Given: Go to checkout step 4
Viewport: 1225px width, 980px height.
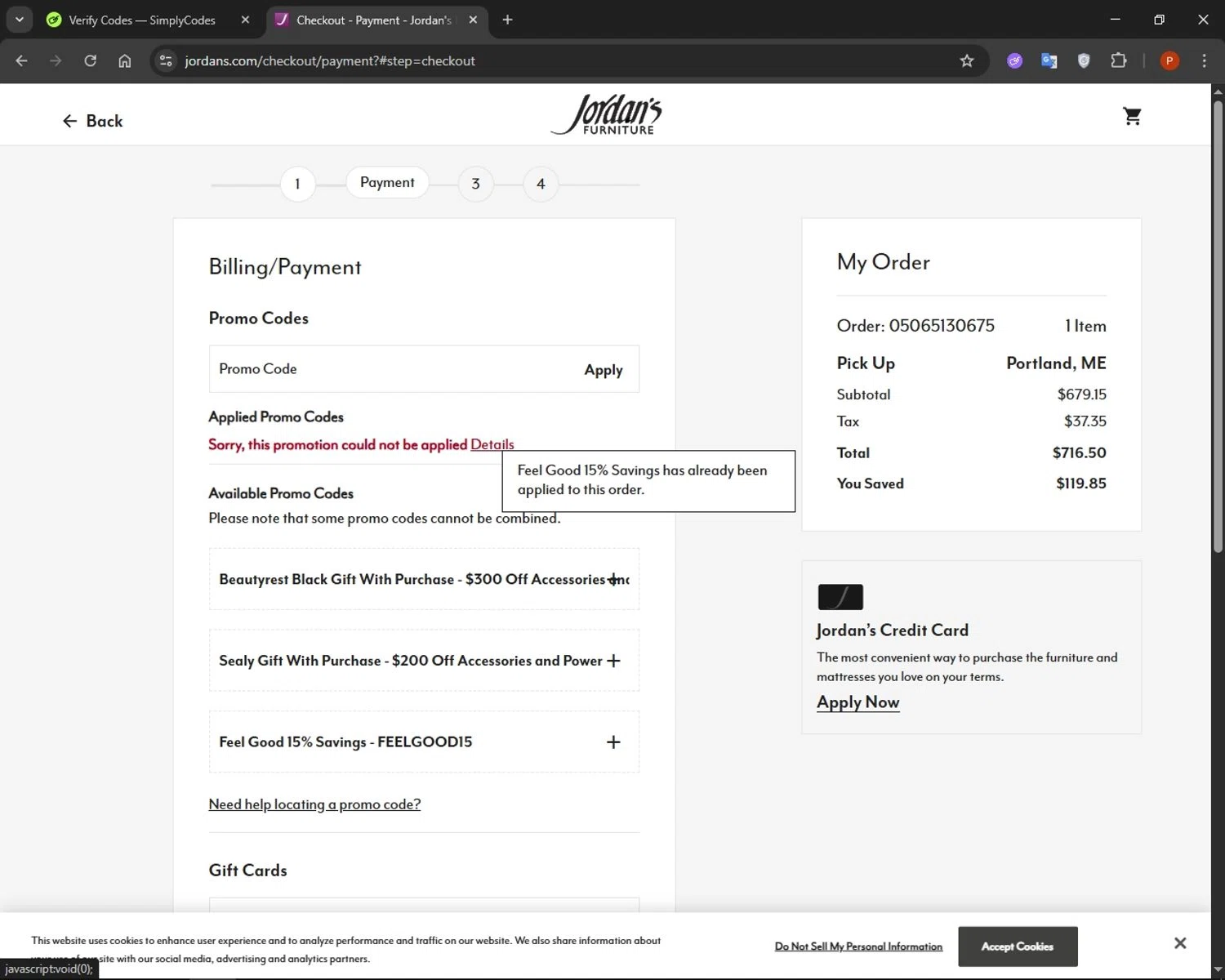Looking at the screenshot, I should pyautogui.click(x=541, y=184).
